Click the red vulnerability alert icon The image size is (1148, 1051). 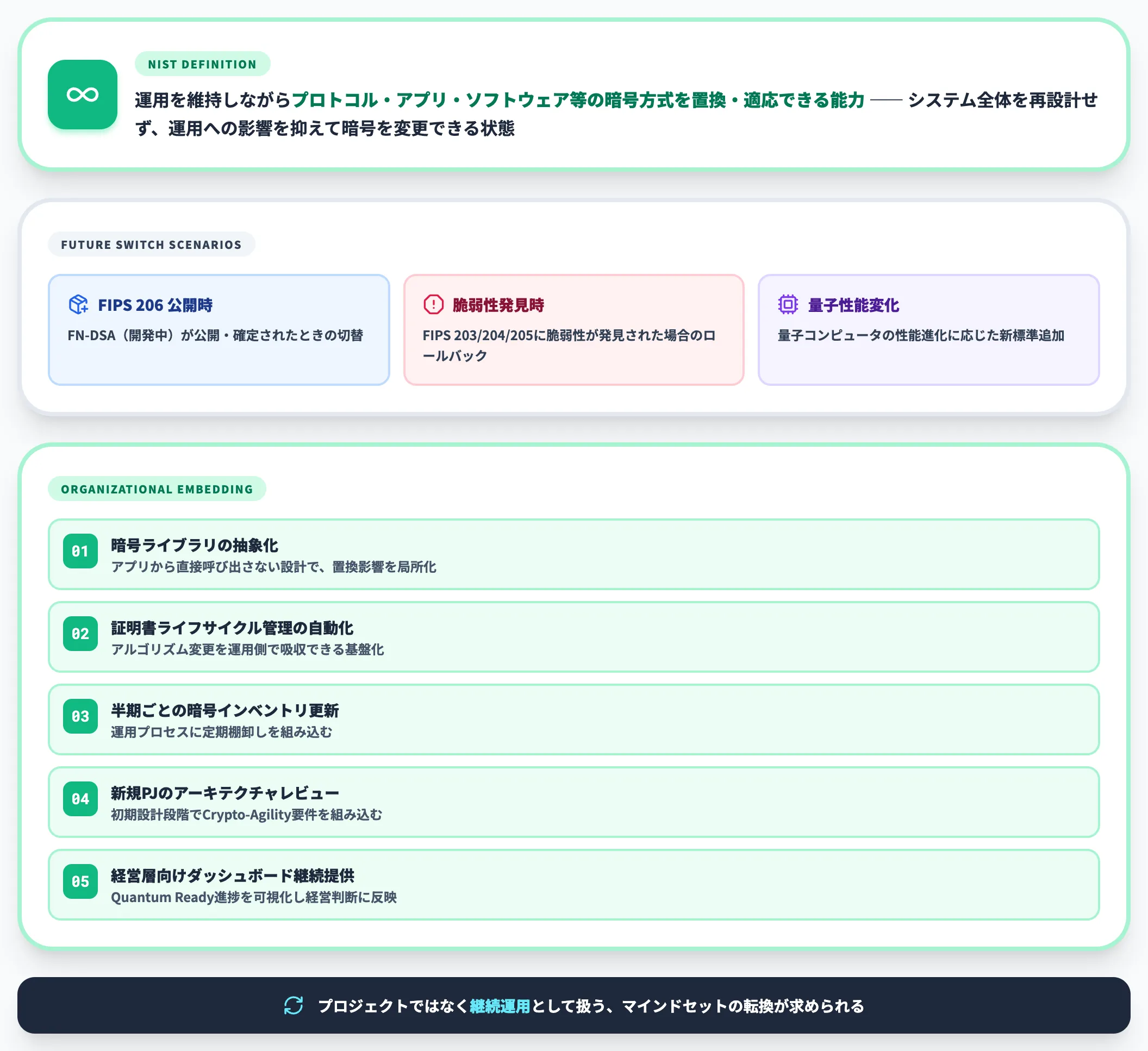[x=433, y=305]
